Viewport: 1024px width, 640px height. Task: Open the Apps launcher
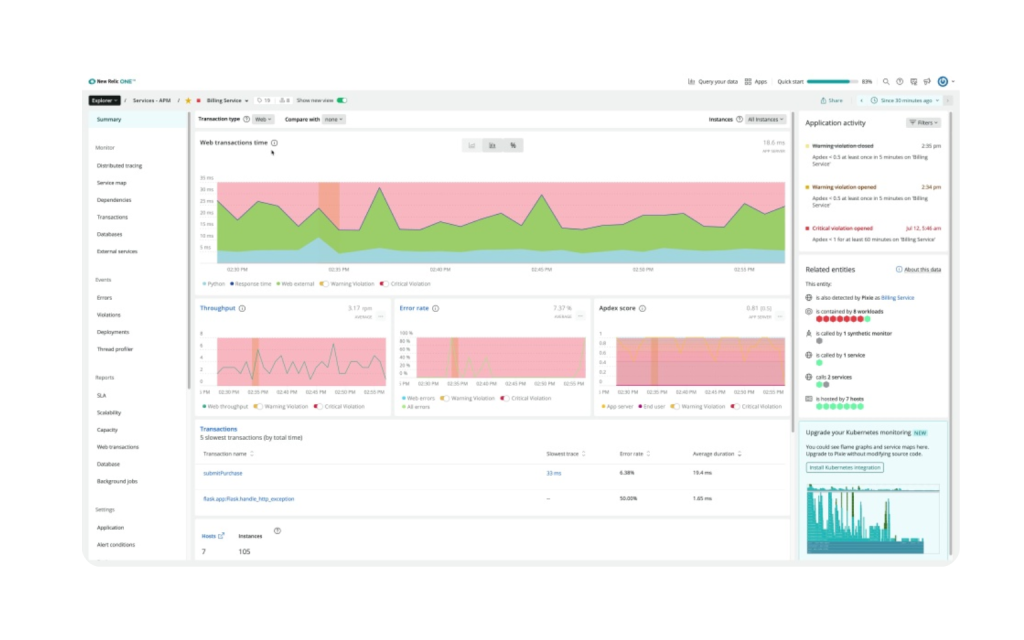758,81
